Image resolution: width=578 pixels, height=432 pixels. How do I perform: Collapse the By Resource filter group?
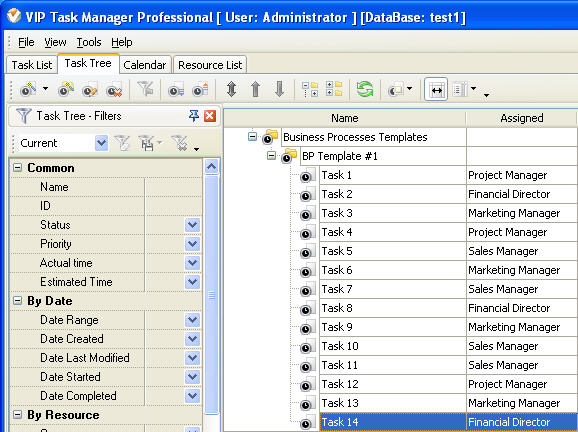tap(17, 415)
